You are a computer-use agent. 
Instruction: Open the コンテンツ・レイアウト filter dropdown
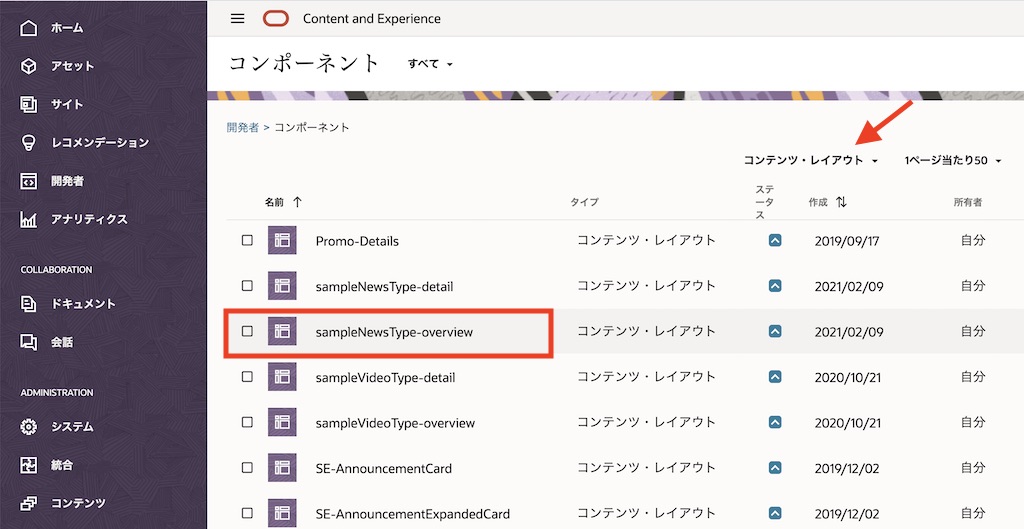click(810, 160)
